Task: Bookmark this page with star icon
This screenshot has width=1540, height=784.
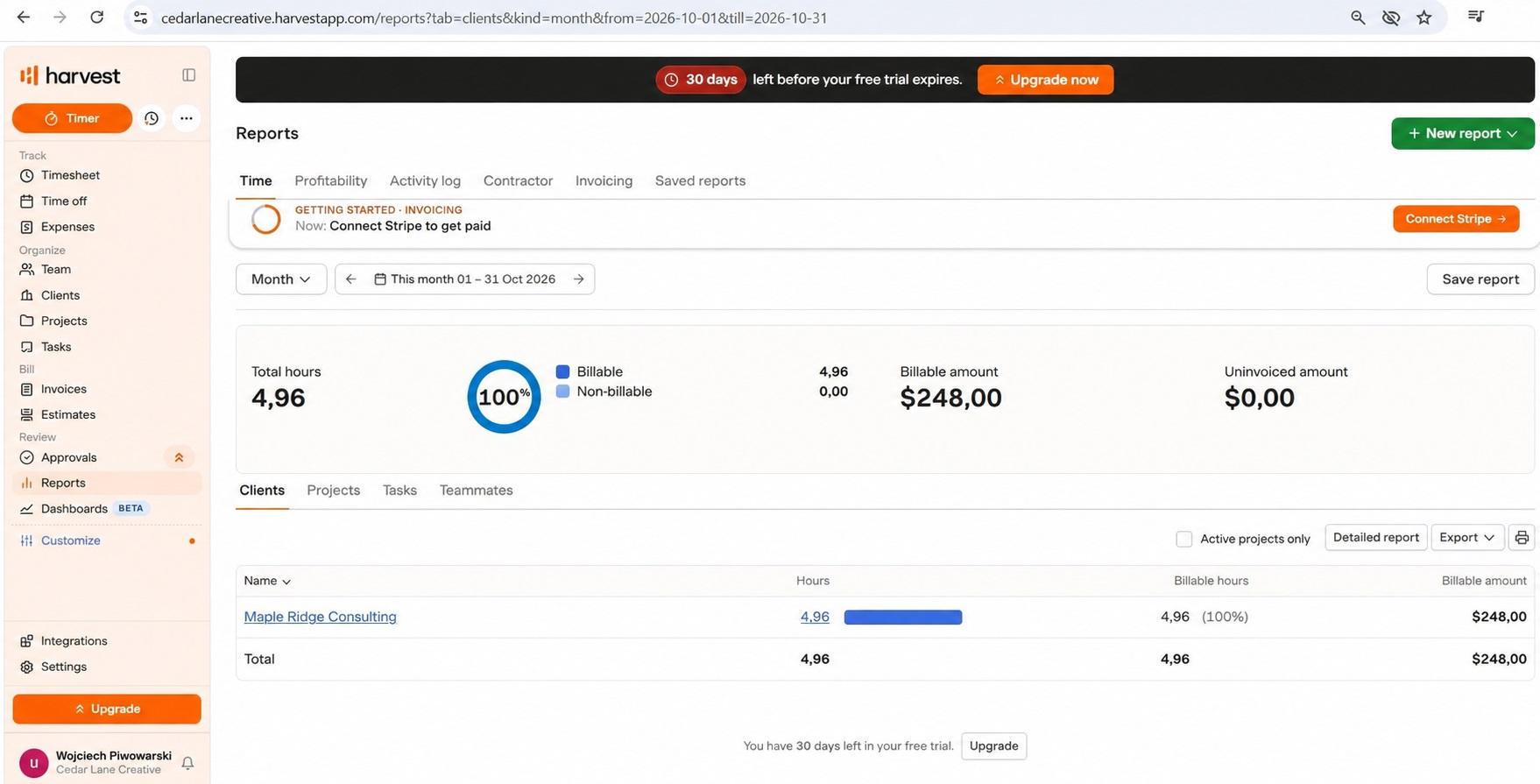Action: pos(1424,18)
